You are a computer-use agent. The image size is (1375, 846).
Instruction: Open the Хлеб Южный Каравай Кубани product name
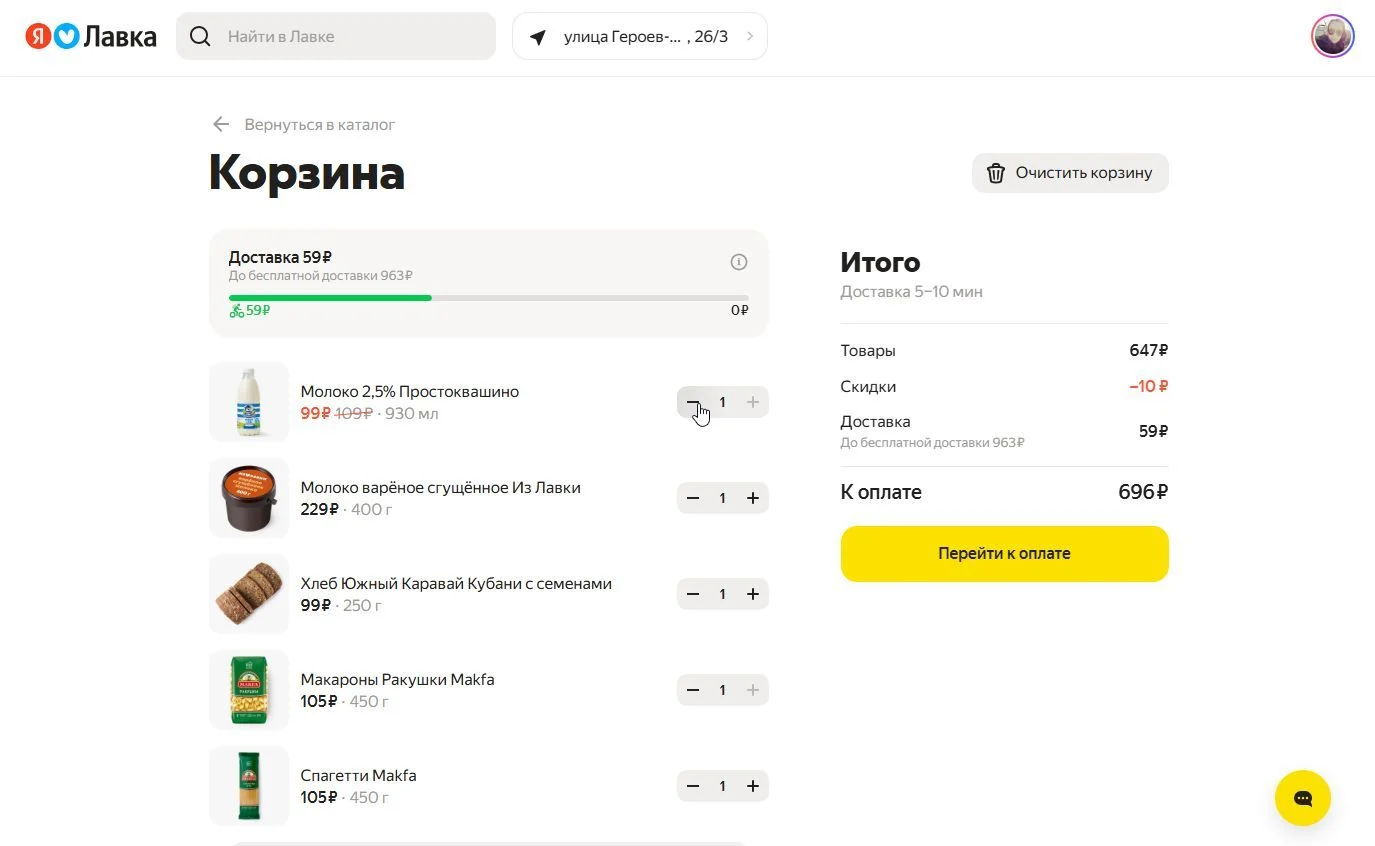coord(456,583)
